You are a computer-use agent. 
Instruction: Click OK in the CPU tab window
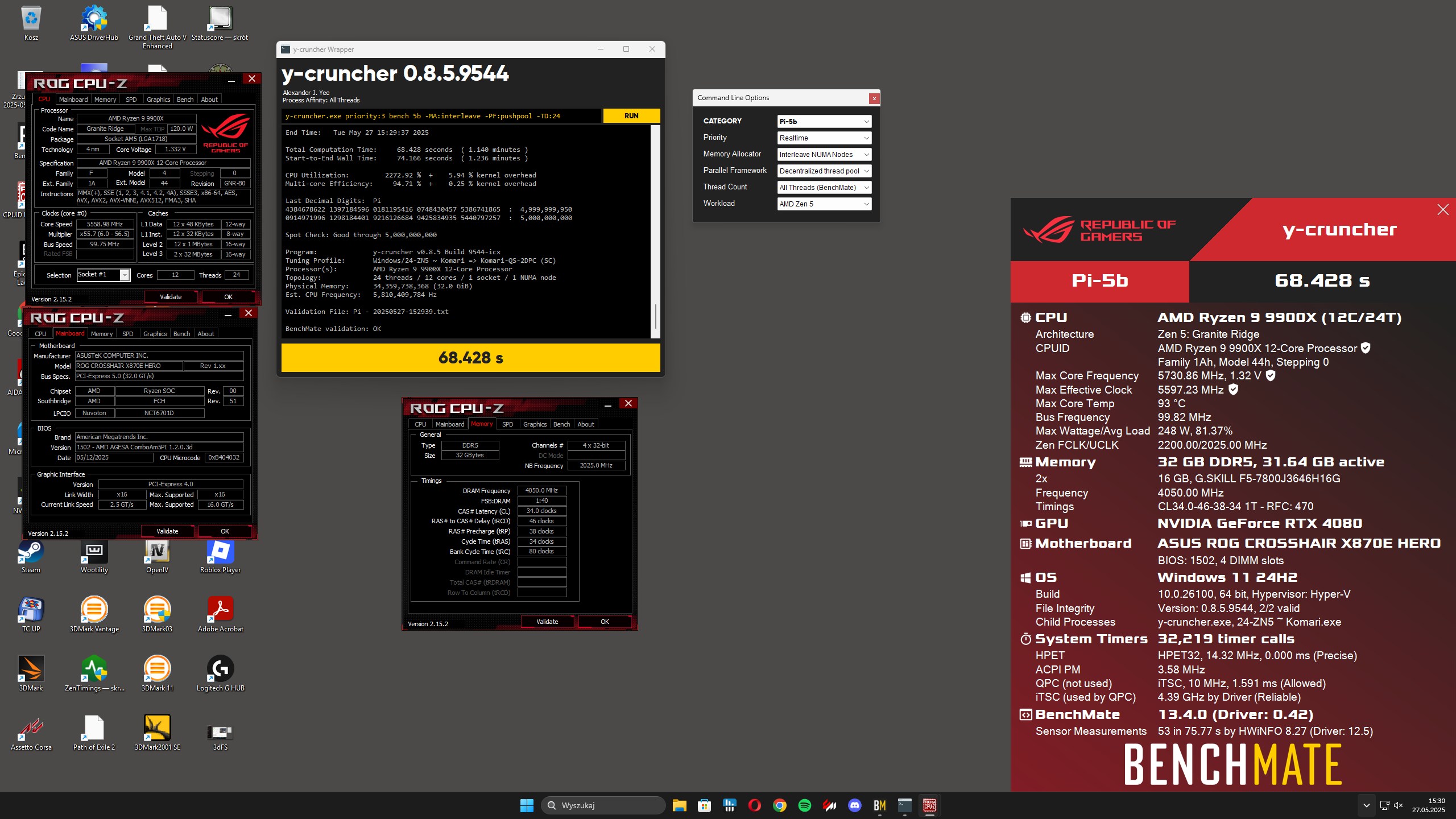tap(228, 297)
